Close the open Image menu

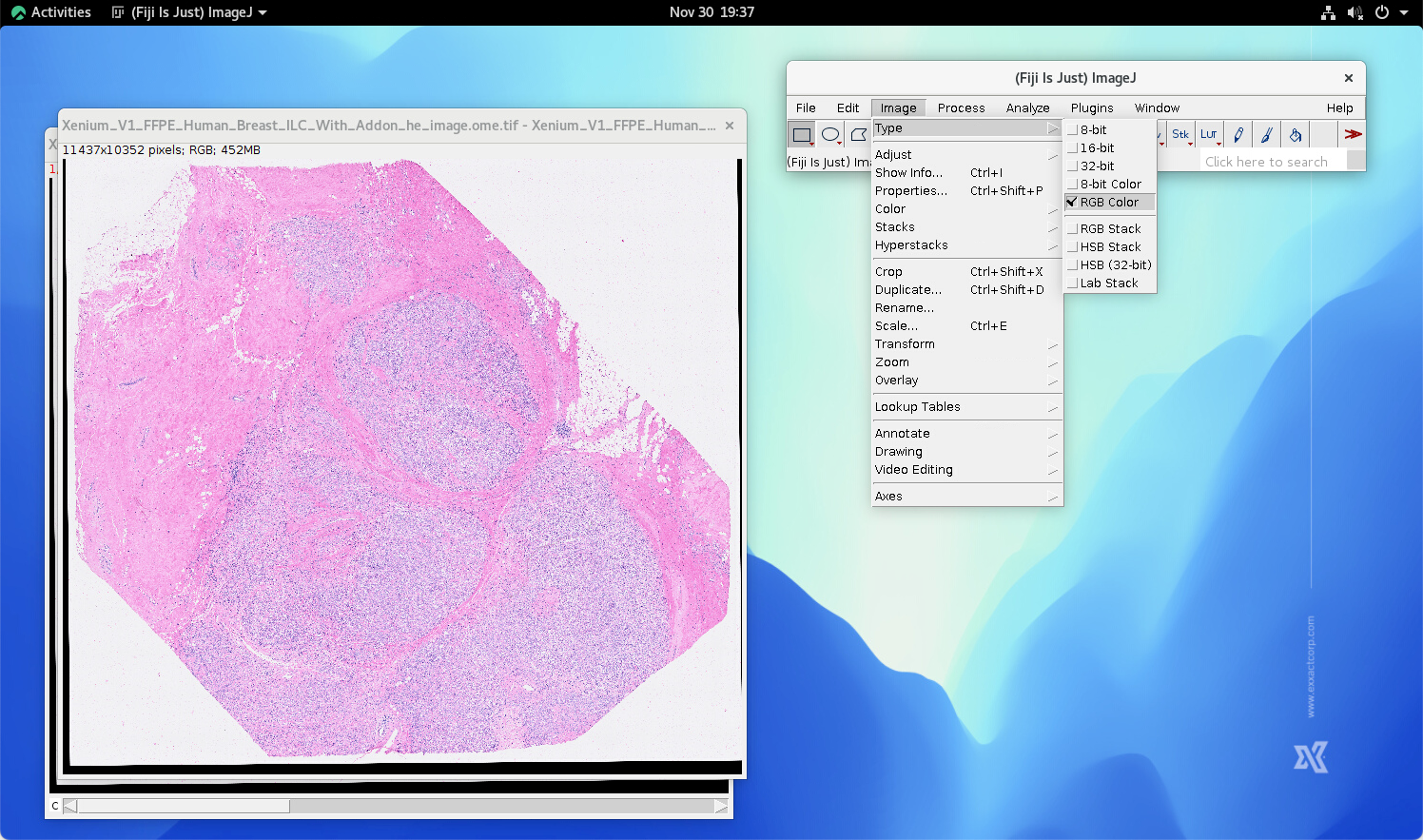pyautogui.click(x=898, y=107)
